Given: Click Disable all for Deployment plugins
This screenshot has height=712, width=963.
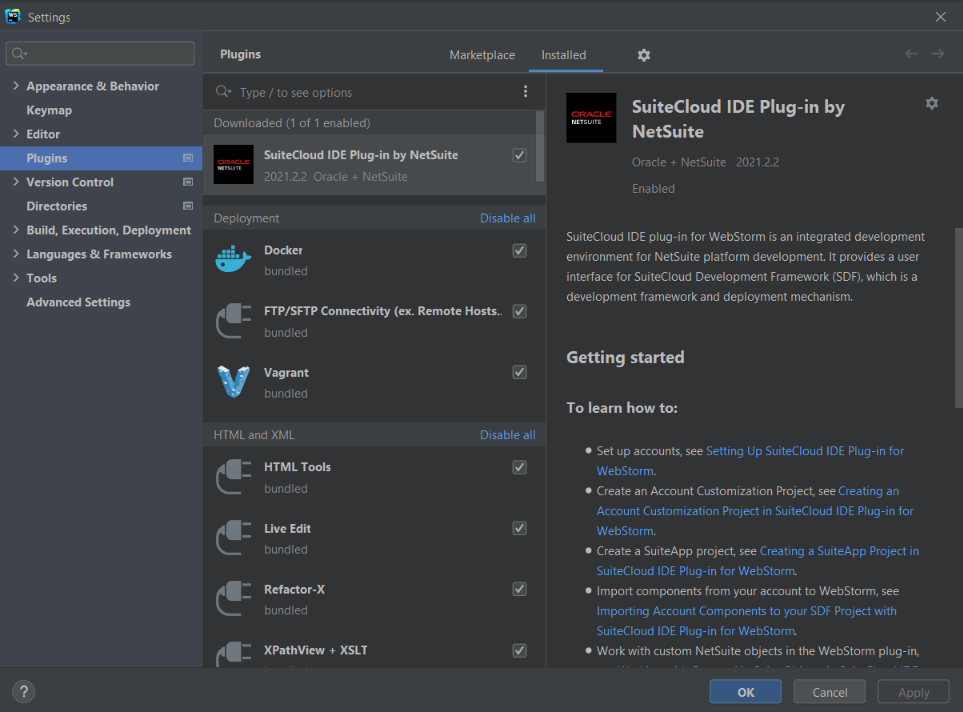Looking at the screenshot, I should click(x=507, y=218).
